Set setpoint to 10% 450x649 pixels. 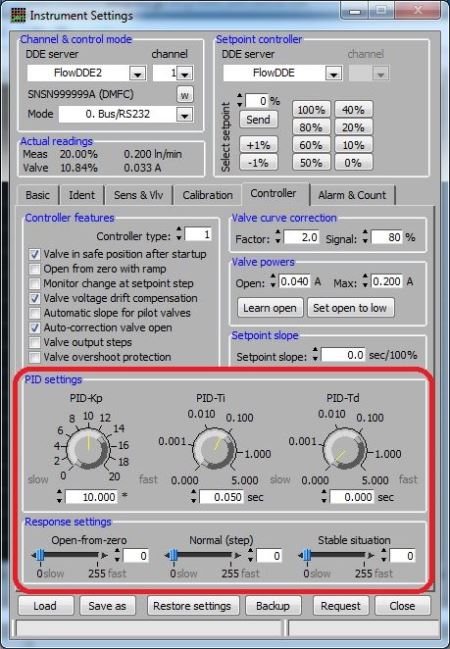[x=353, y=145]
